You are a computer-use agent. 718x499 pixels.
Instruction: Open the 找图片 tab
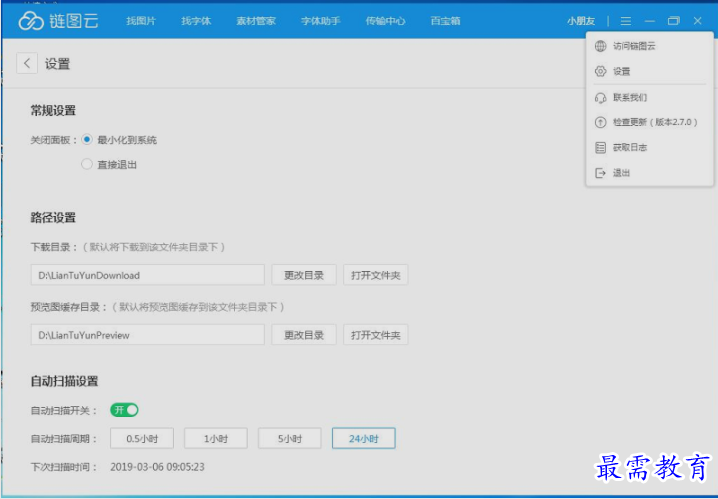tap(141, 21)
